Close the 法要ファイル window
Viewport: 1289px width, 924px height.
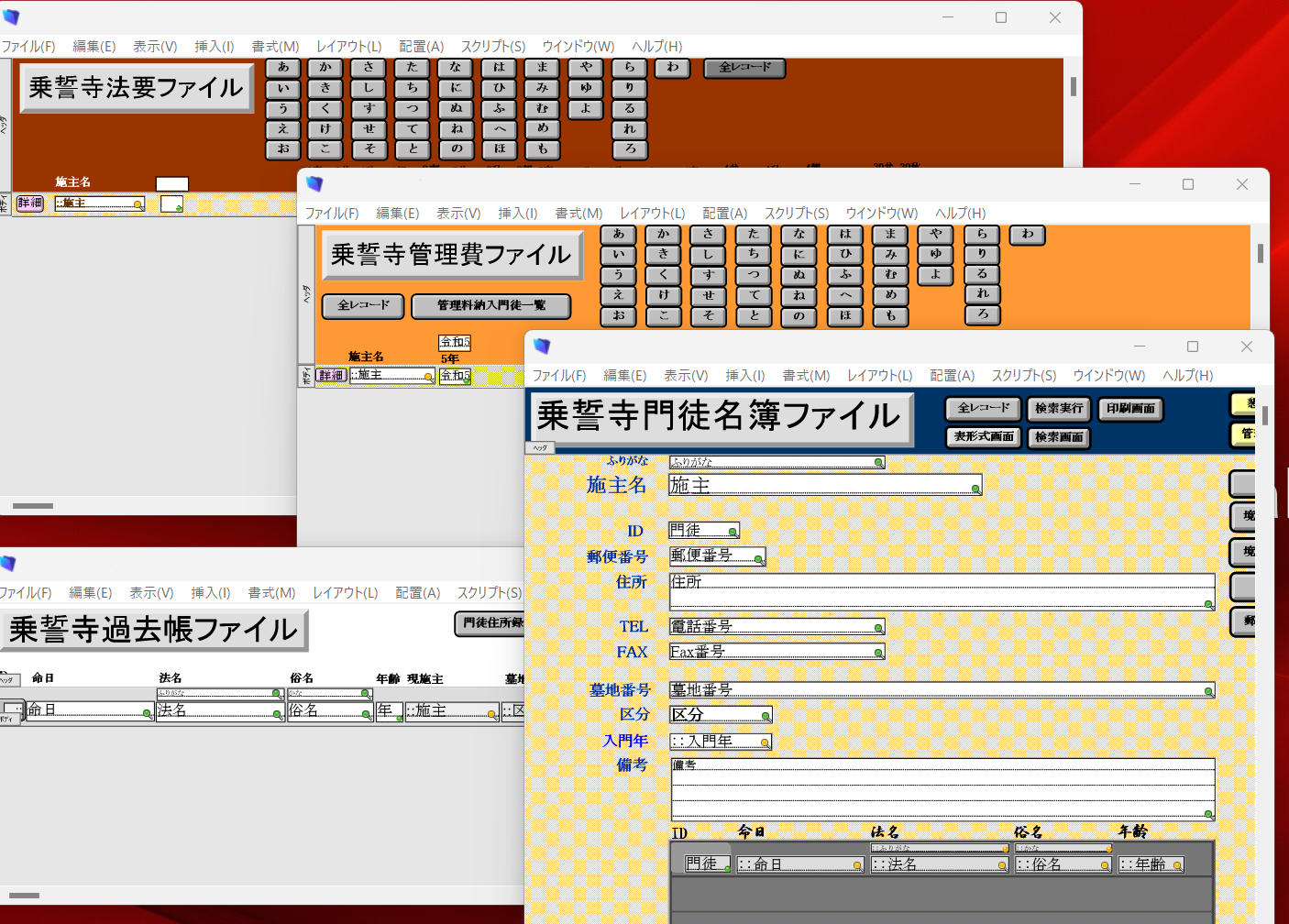1055,17
